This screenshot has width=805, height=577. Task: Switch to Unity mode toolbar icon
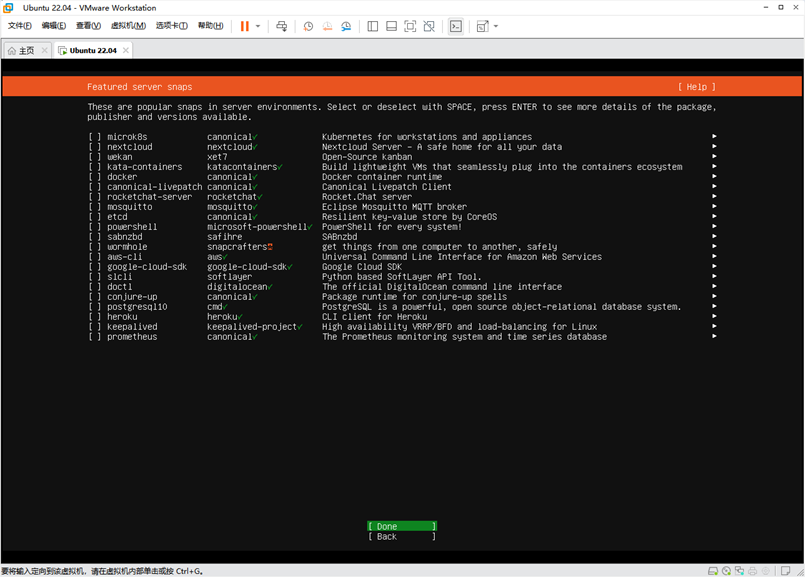click(x=429, y=26)
